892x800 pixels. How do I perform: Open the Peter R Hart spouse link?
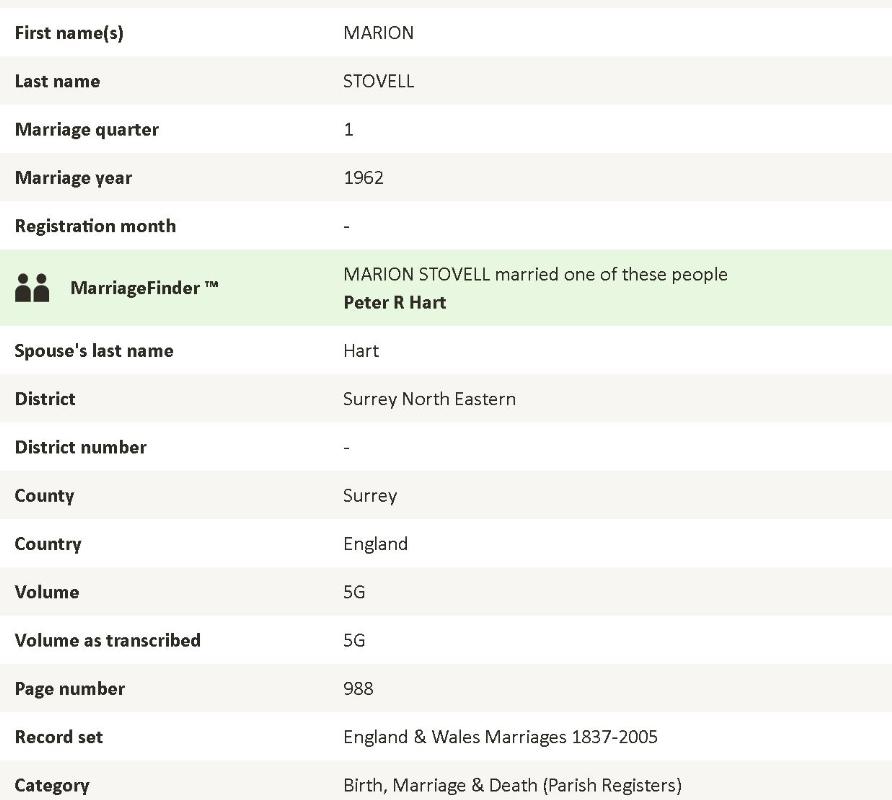point(394,302)
